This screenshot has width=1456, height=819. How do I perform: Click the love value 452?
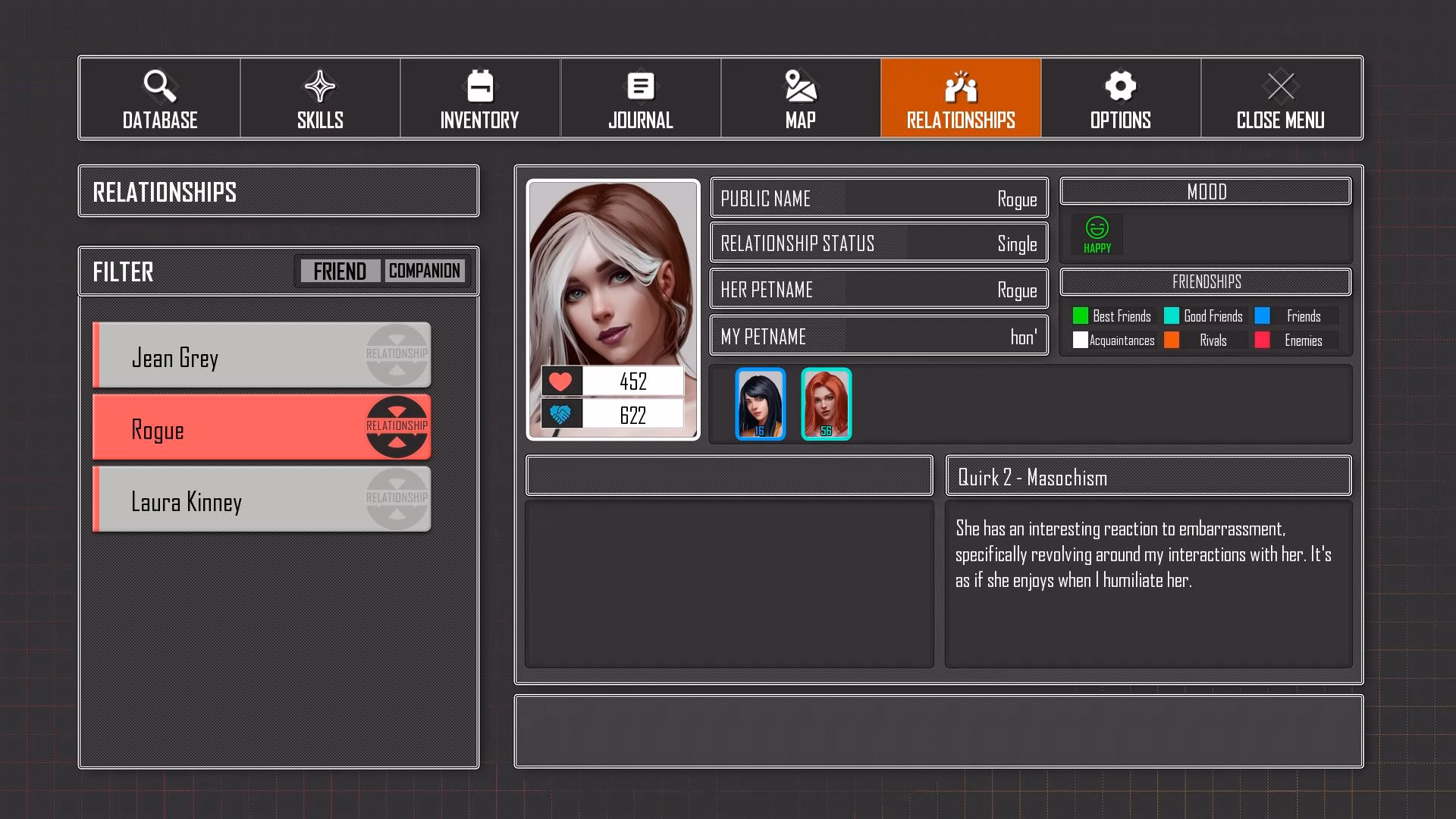point(633,381)
